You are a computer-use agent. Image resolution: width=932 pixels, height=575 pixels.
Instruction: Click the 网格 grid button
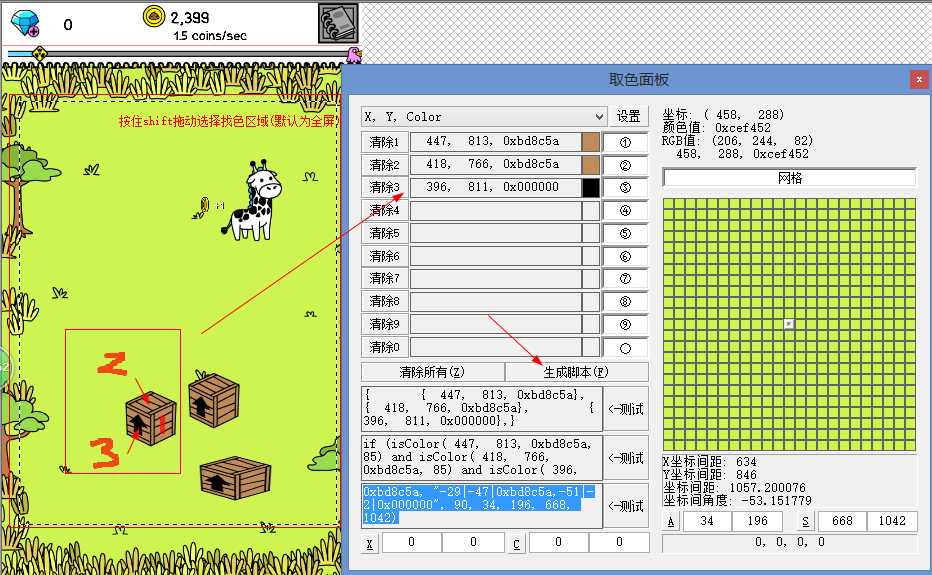click(789, 178)
